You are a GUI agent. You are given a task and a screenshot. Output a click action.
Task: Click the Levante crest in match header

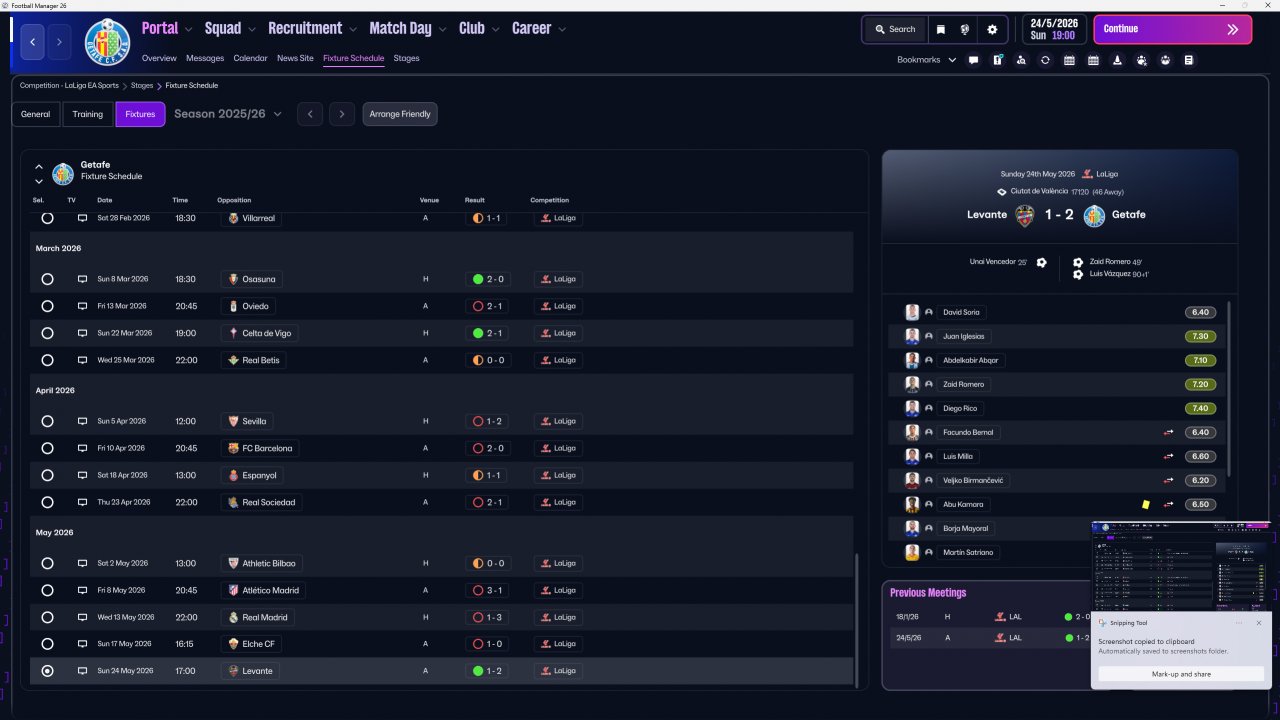pos(1024,215)
